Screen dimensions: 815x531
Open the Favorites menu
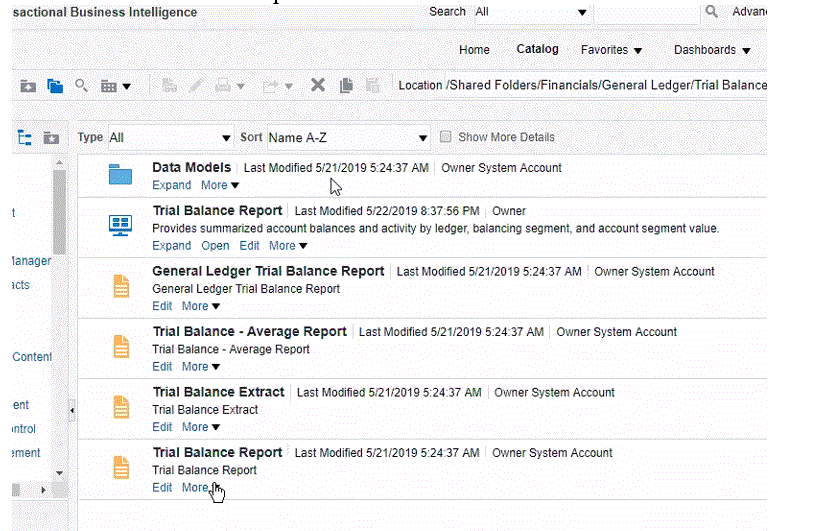coord(611,50)
